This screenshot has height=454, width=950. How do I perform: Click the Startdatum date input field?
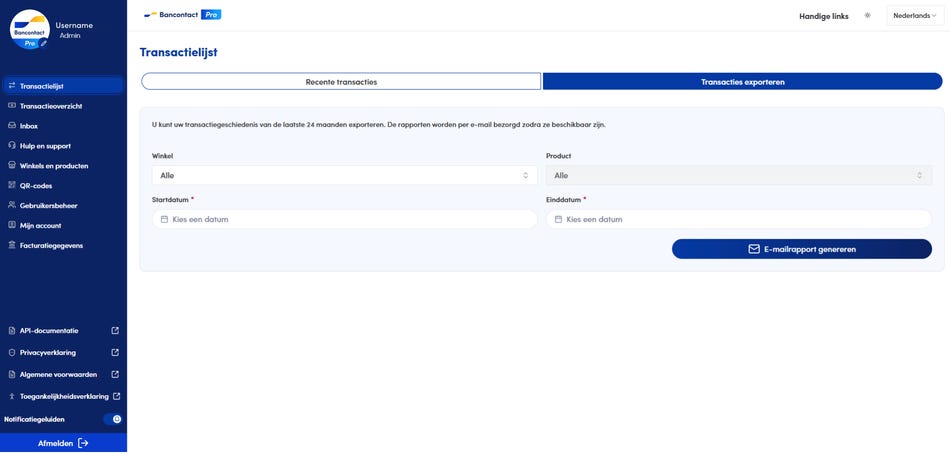[x=344, y=219]
